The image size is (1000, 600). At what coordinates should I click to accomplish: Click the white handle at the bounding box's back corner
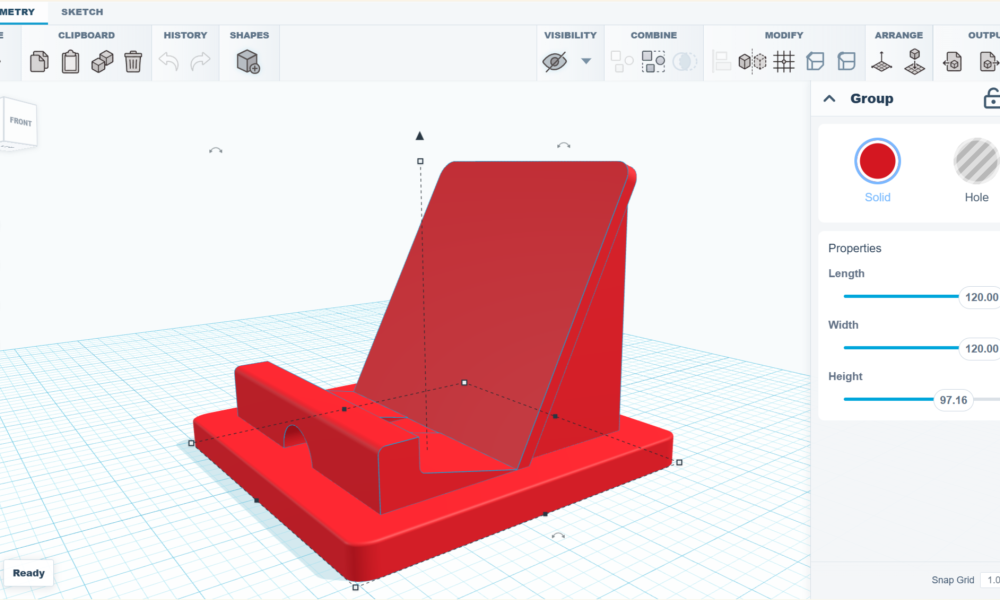point(464,383)
